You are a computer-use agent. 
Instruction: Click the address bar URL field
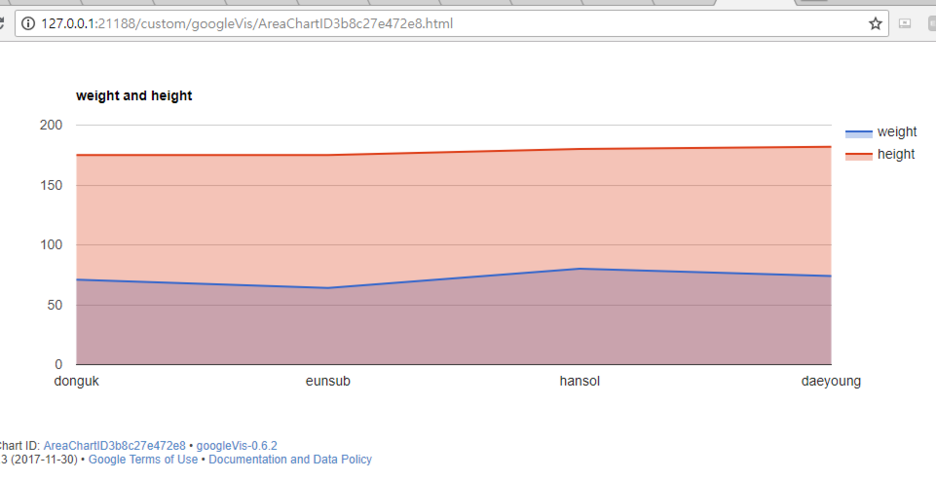[x=451, y=23]
